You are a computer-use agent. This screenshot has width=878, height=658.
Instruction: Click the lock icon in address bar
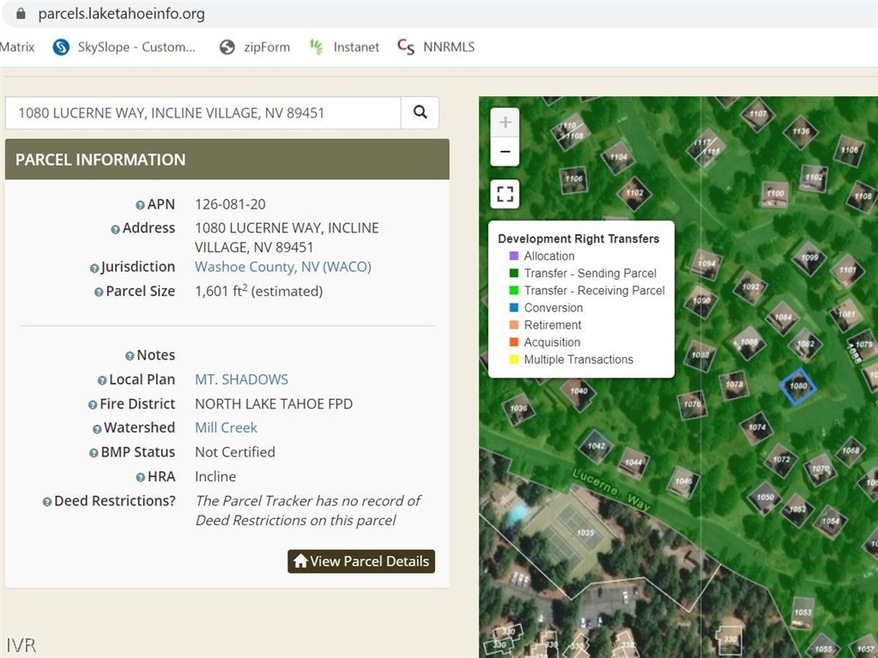pyautogui.click(x=21, y=13)
